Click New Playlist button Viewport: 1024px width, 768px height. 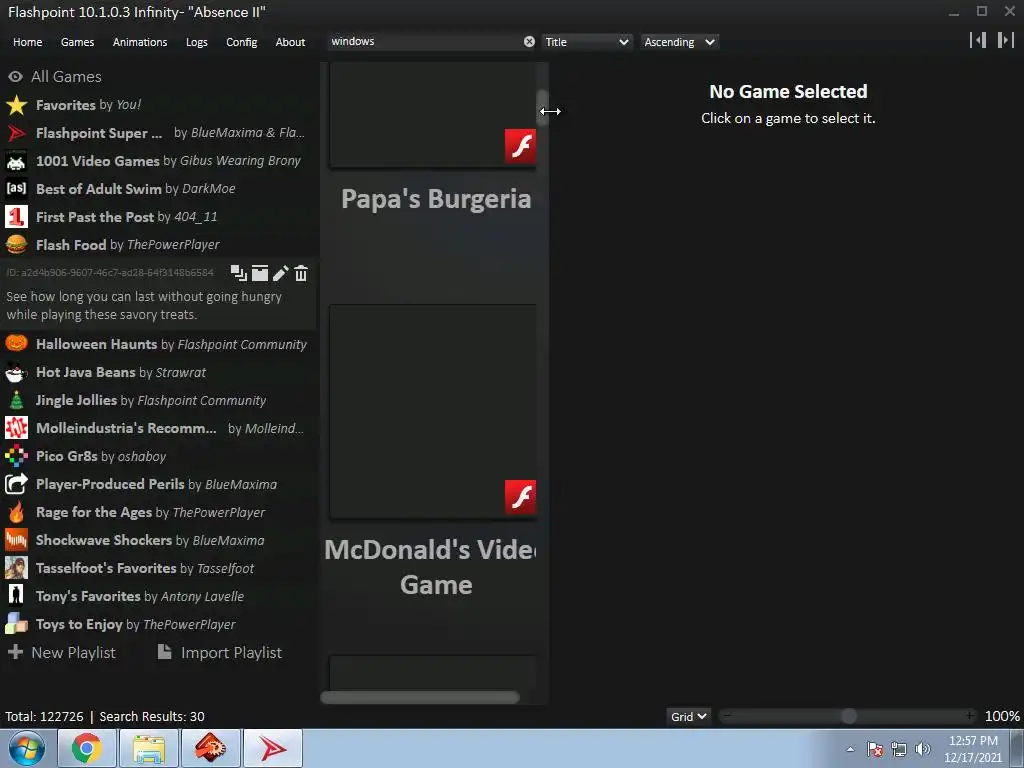[x=61, y=652]
